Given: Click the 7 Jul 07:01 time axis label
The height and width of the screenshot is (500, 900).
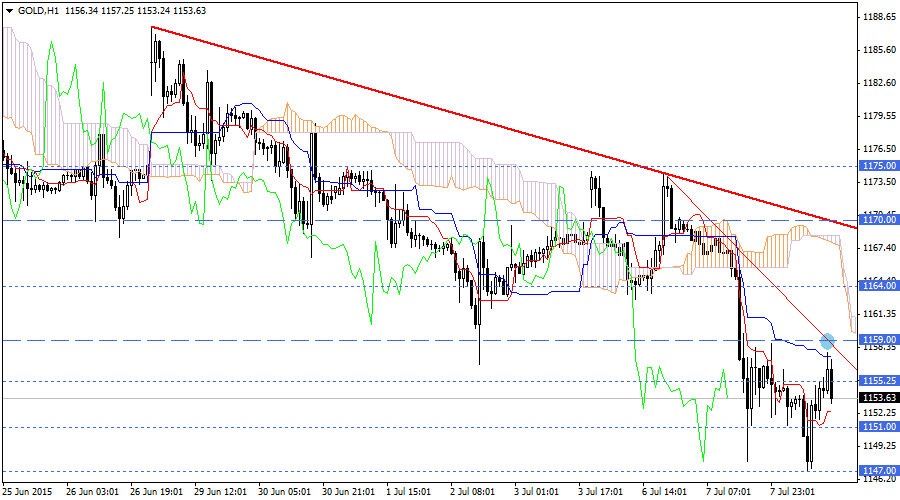Looking at the screenshot, I should click(729, 492).
